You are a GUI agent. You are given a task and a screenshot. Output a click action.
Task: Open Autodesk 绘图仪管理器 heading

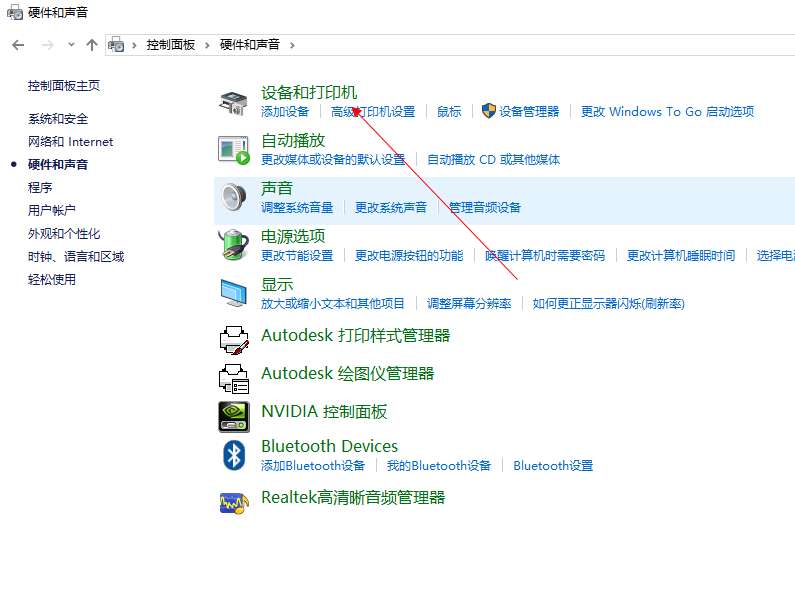347,373
